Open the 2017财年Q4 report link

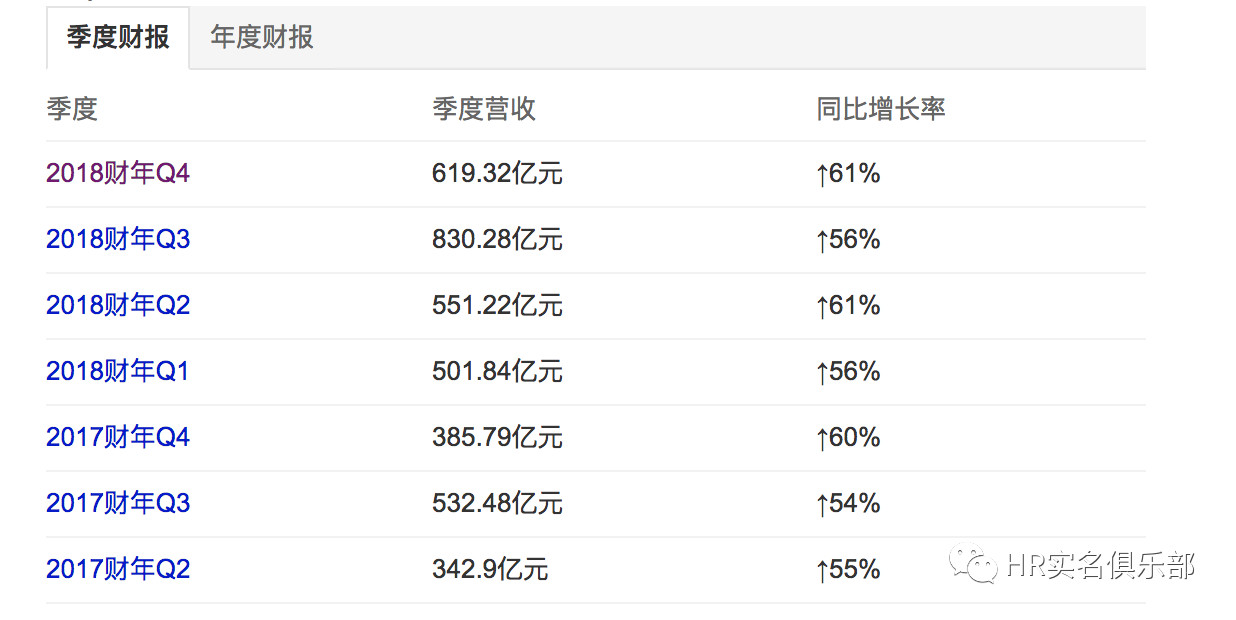click(x=118, y=438)
